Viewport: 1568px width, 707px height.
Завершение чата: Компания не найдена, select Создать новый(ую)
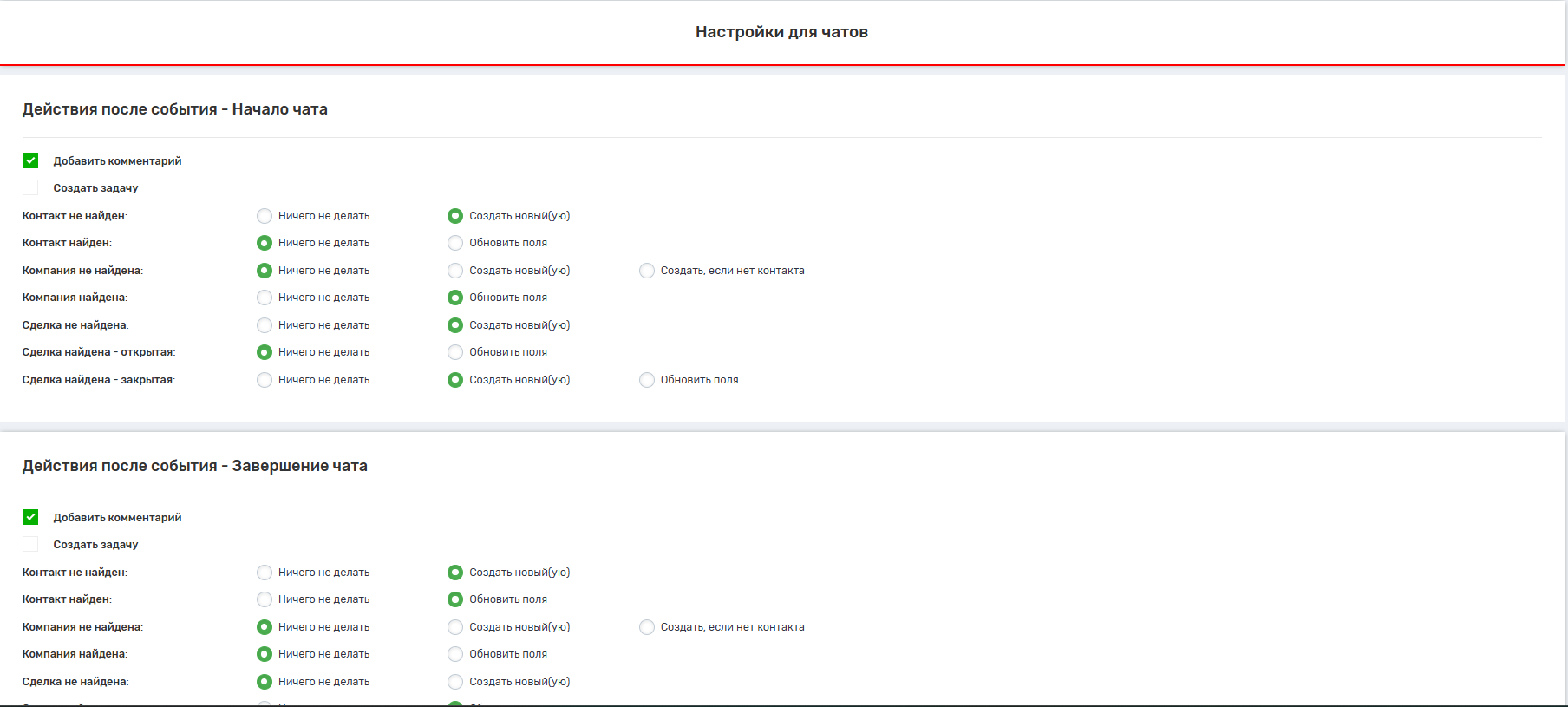455,627
